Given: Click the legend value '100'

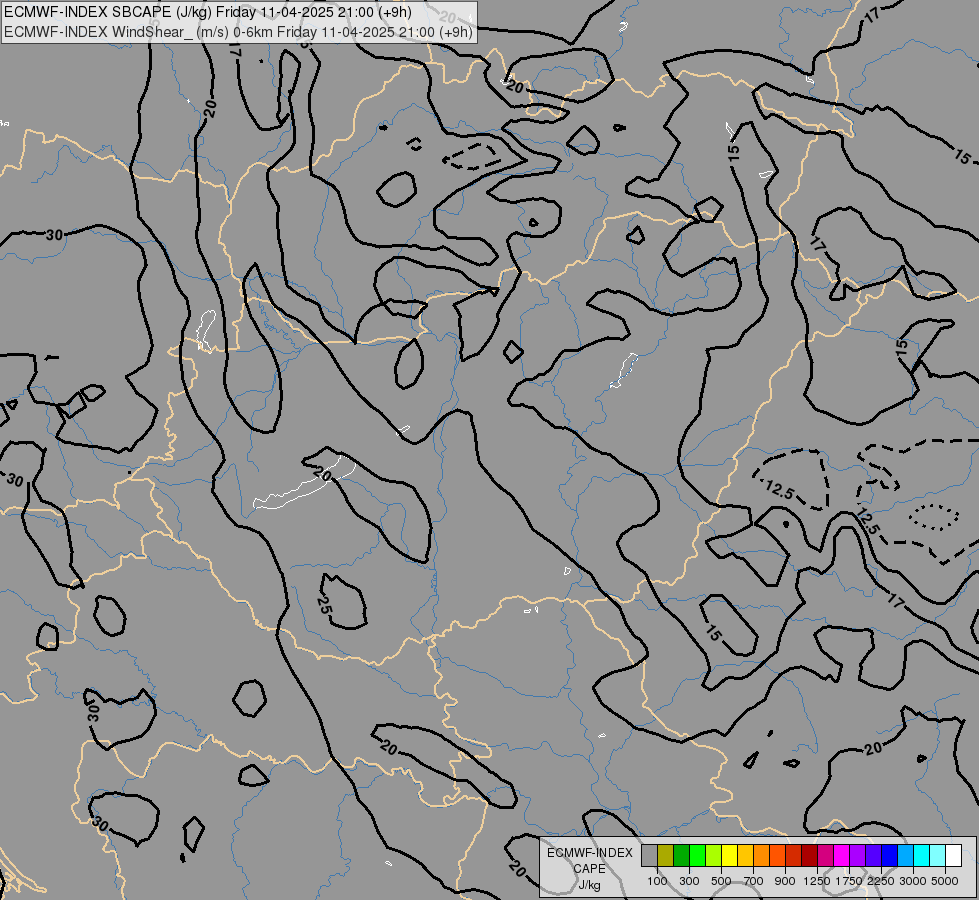Looking at the screenshot, I should pyautogui.click(x=657, y=881).
